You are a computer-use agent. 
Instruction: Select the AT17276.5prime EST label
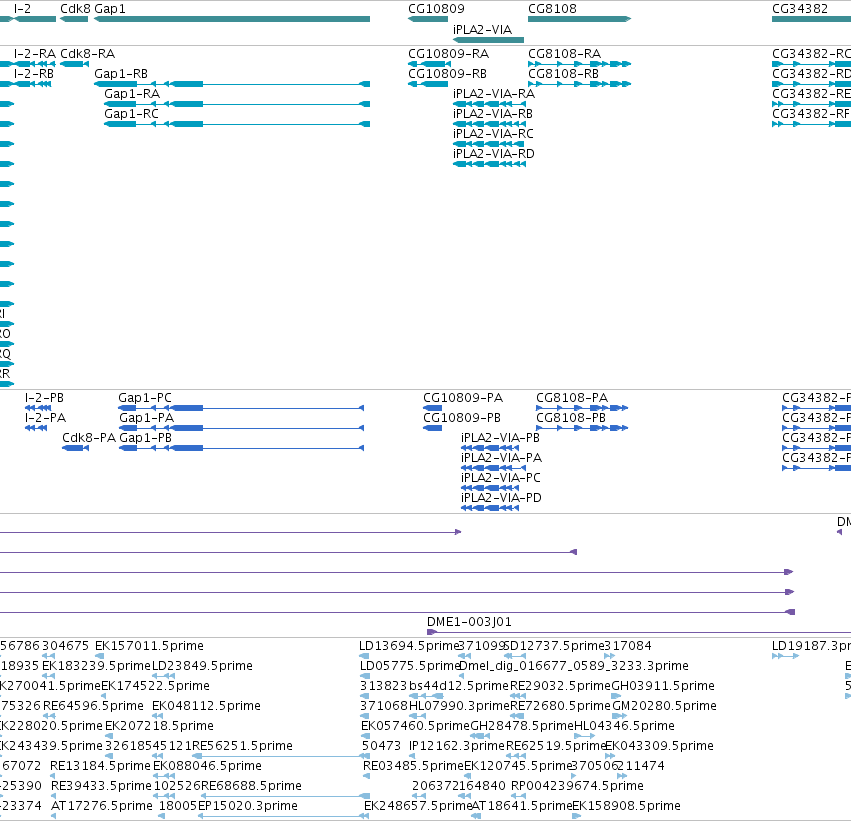[x=102, y=806]
